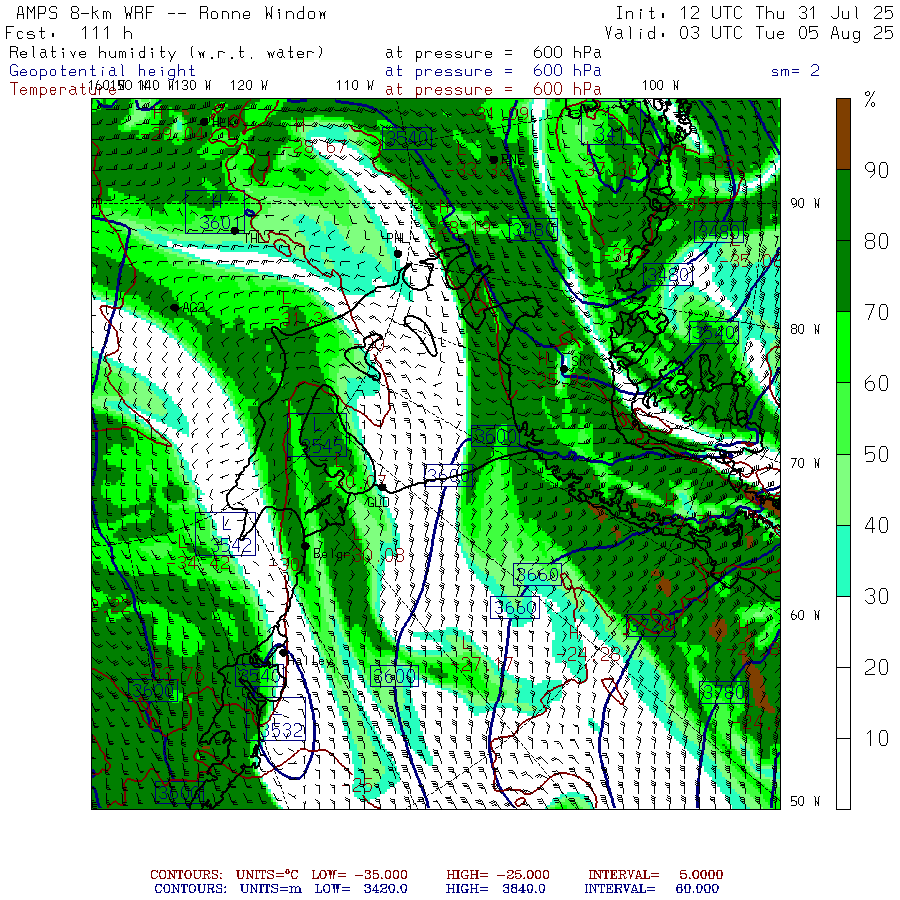900x900 pixels.
Task: Click the '80 W' longitude label
Action: [805, 329]
